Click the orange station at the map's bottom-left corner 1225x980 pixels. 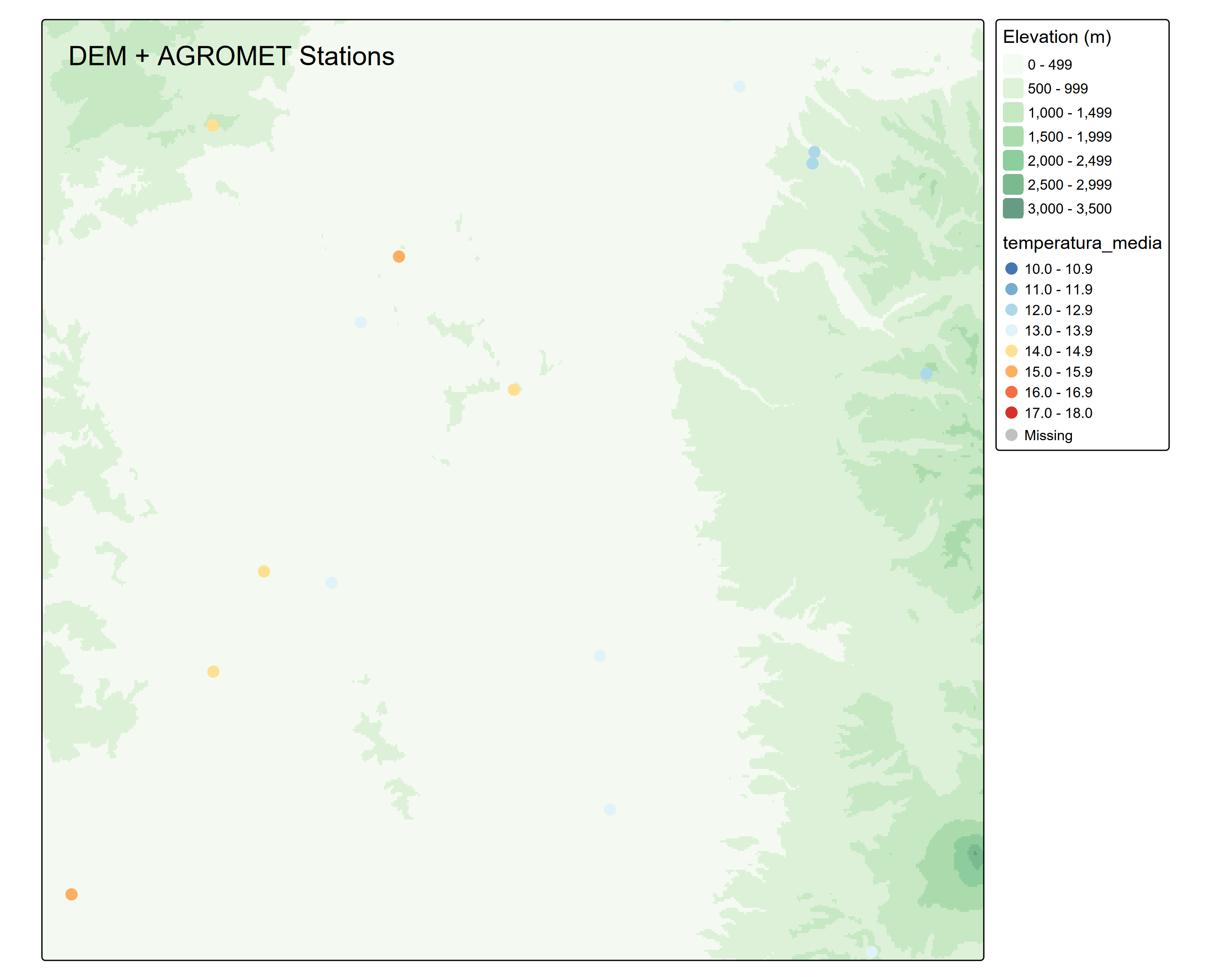click(71, 894)
